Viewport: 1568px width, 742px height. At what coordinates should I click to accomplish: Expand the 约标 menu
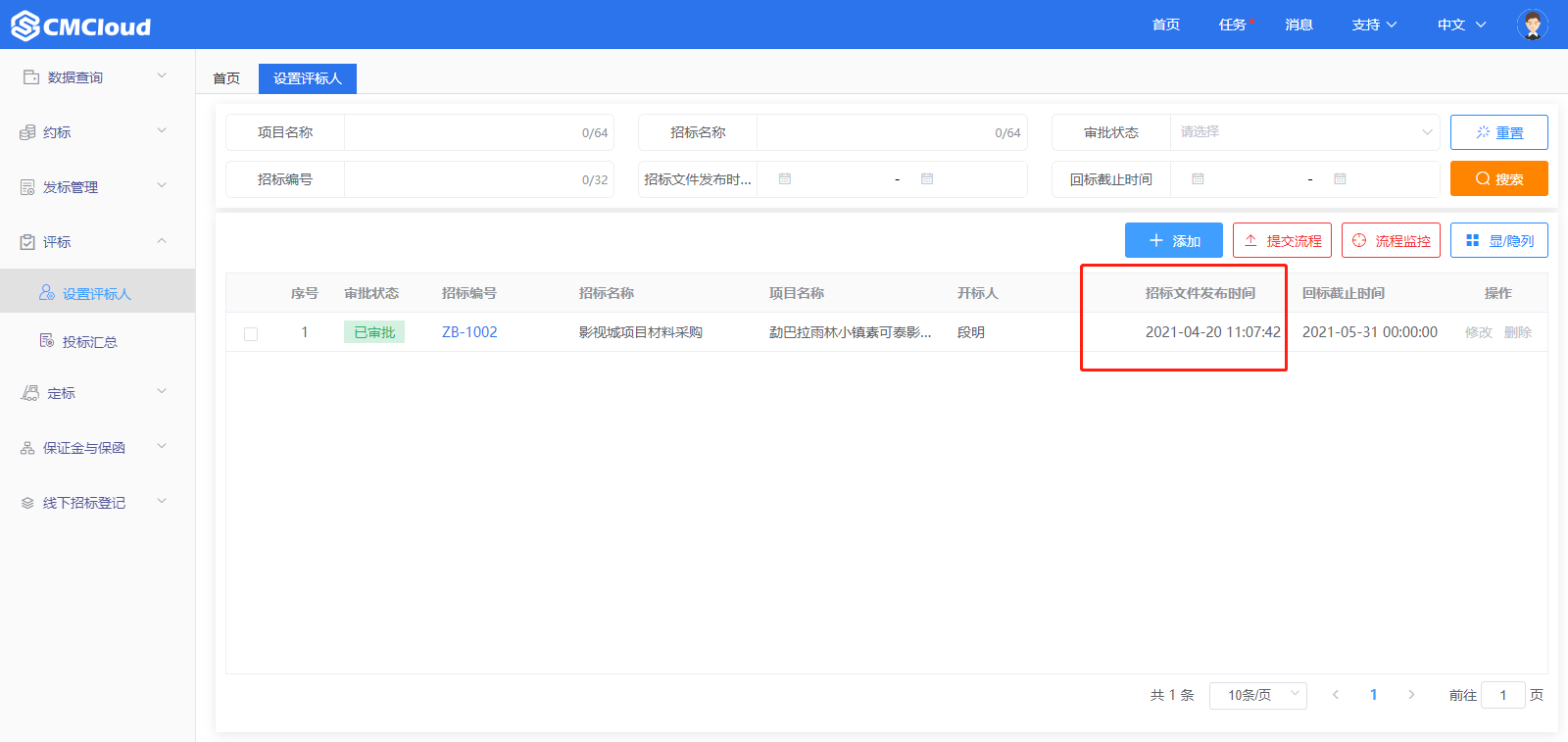(x=162, y=130)
